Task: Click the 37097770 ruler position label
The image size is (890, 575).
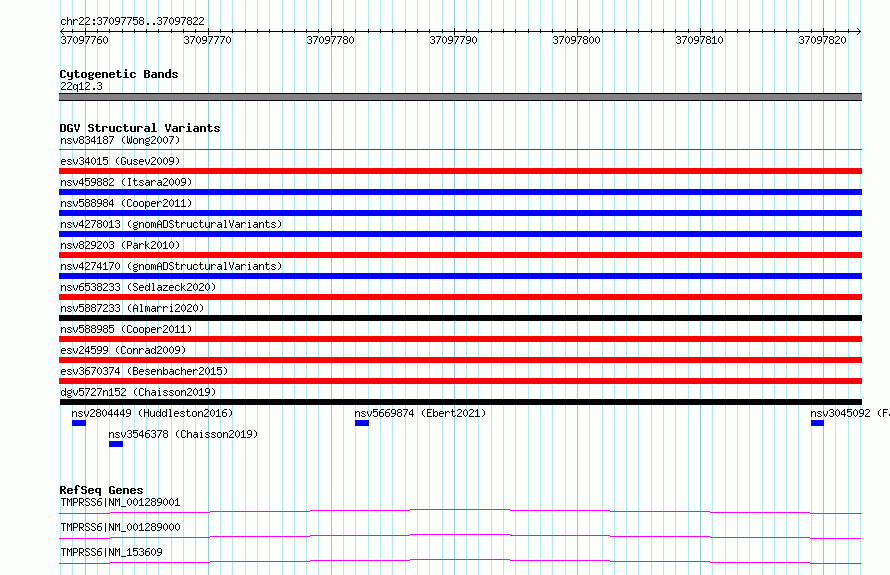Action: tap(207, 40)
